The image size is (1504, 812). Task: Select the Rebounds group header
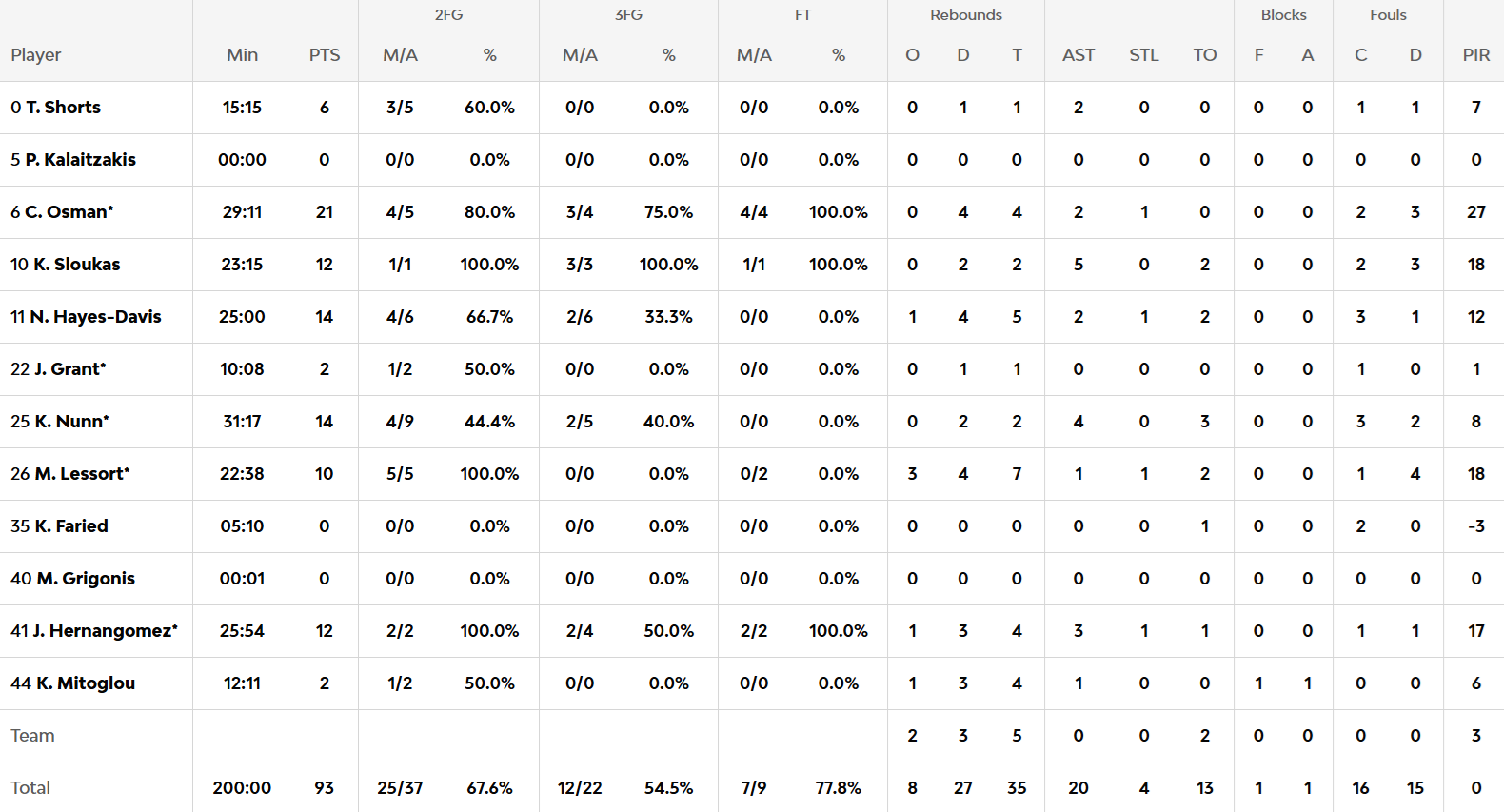click(966, 15)
